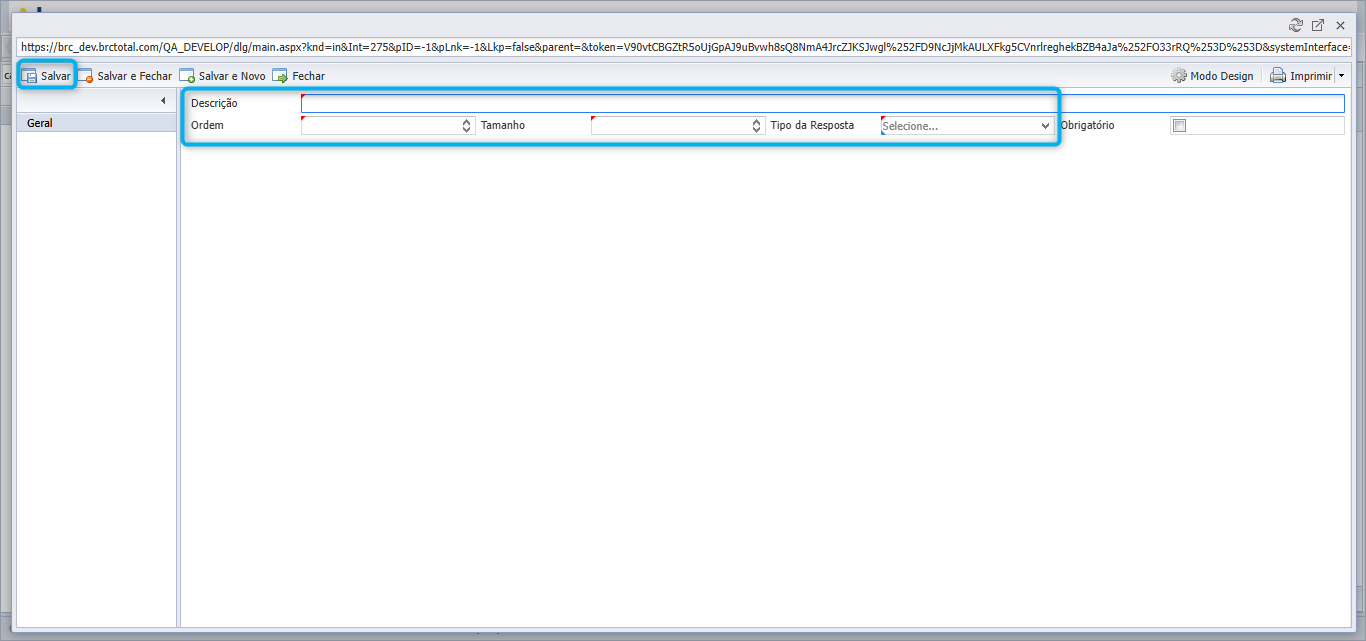
Task: Expand the Imprimir dropdown arrow
Action: [1341, 76]
